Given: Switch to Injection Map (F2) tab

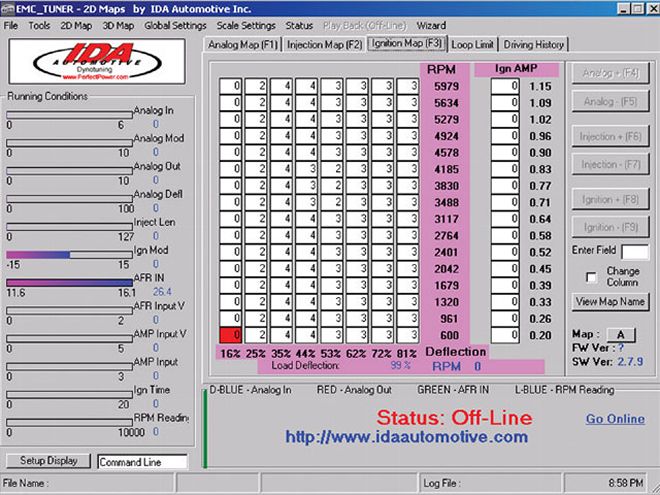Looking at the screenshot, I should coord(324,45).
